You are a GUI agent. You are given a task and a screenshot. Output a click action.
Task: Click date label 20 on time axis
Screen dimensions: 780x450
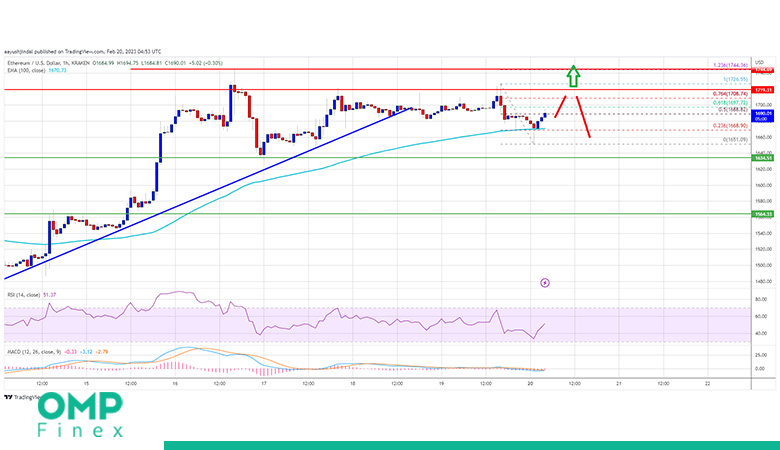tap(530, 384)
